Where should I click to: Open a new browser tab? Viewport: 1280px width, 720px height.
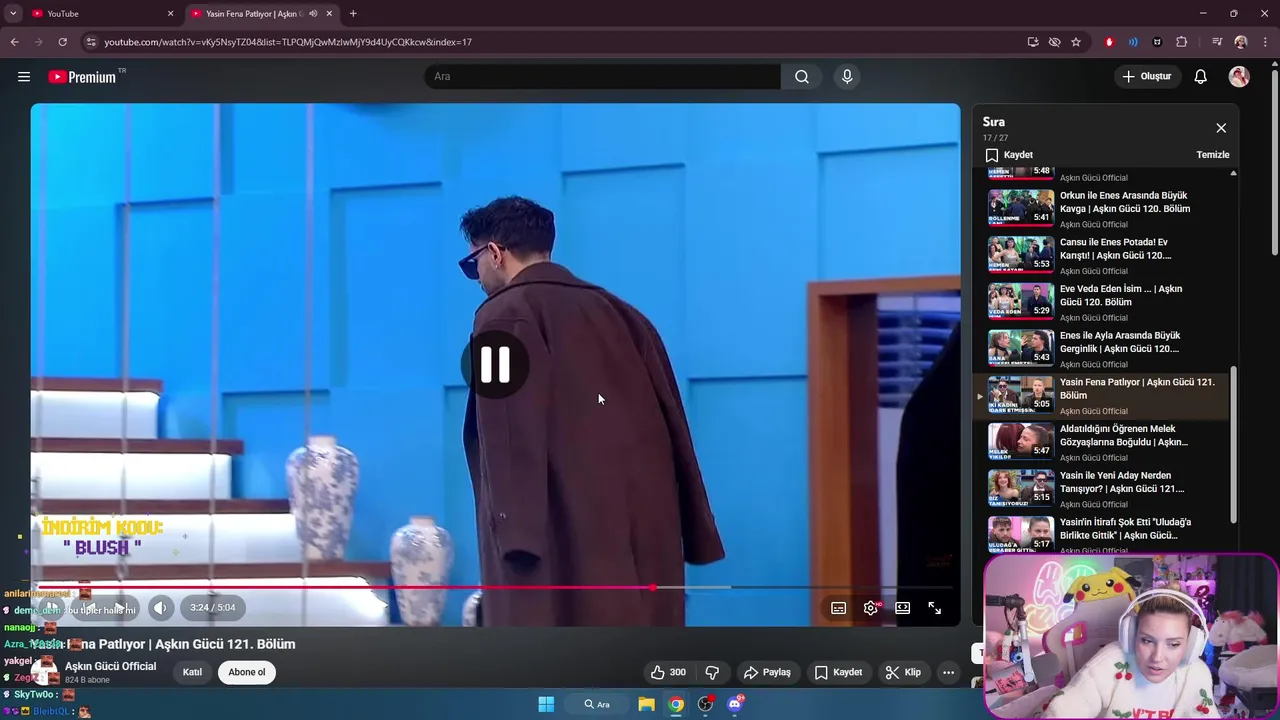(x=353, y=14)
